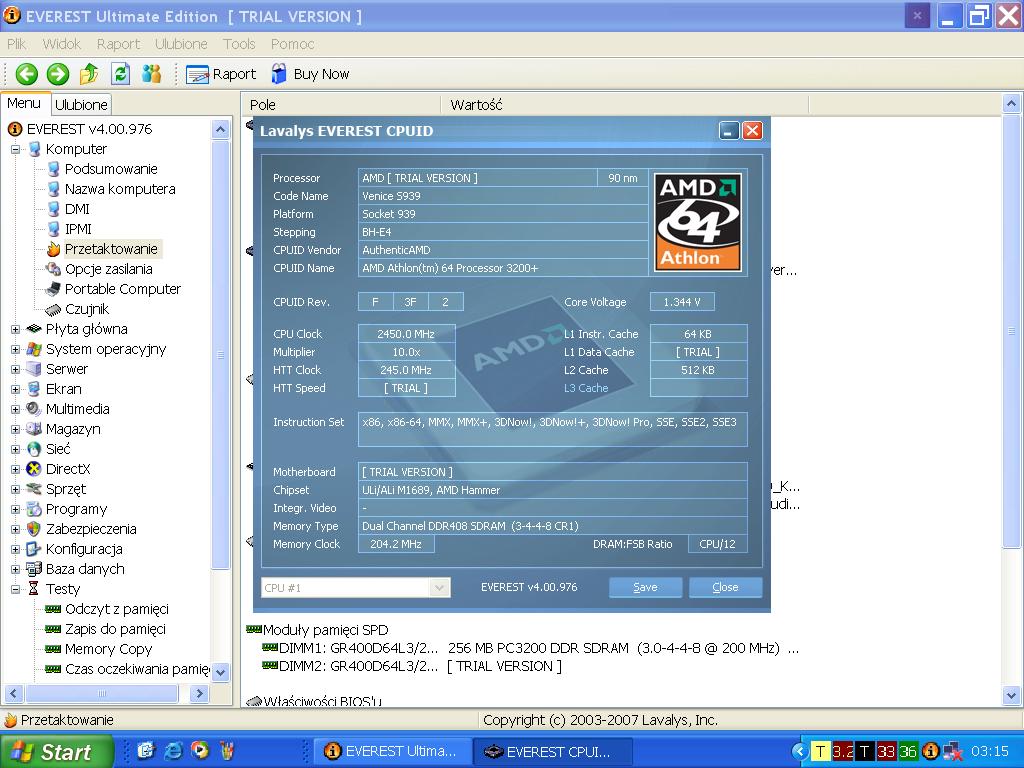Select EVEREST v4.00.976 root tree node
The height and width of the screenshot is (768, 1024).
click(x=89, y=129)
